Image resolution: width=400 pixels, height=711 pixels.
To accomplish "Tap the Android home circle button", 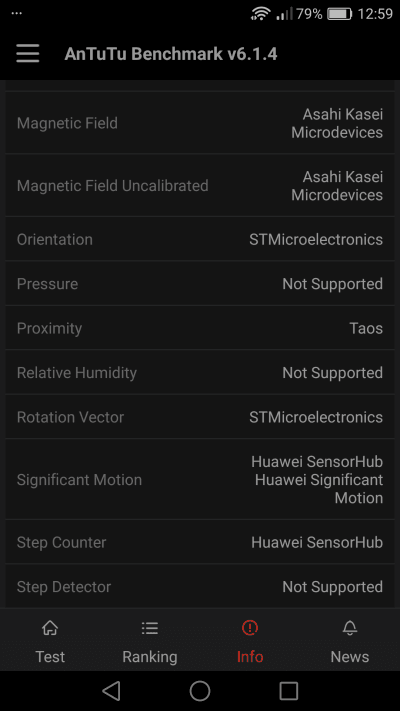I will click(x=200, y=691).
